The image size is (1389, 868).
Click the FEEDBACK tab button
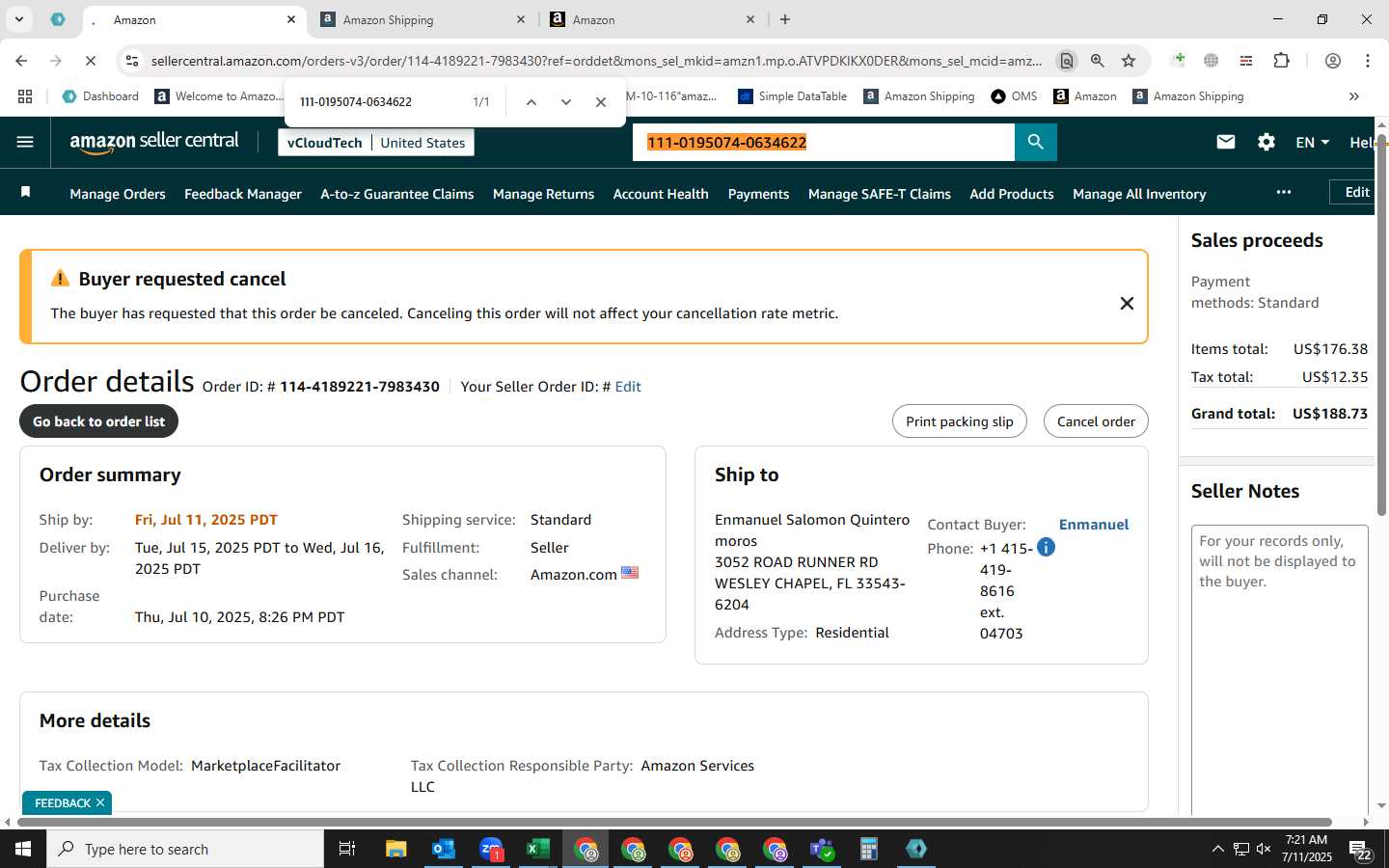point(63,802)
